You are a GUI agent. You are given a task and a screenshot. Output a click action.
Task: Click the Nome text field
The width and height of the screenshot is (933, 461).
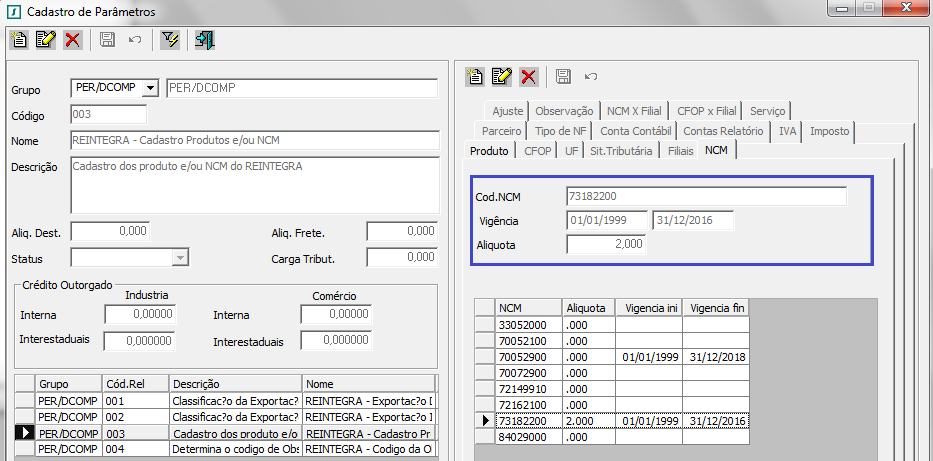click(254, 140)
